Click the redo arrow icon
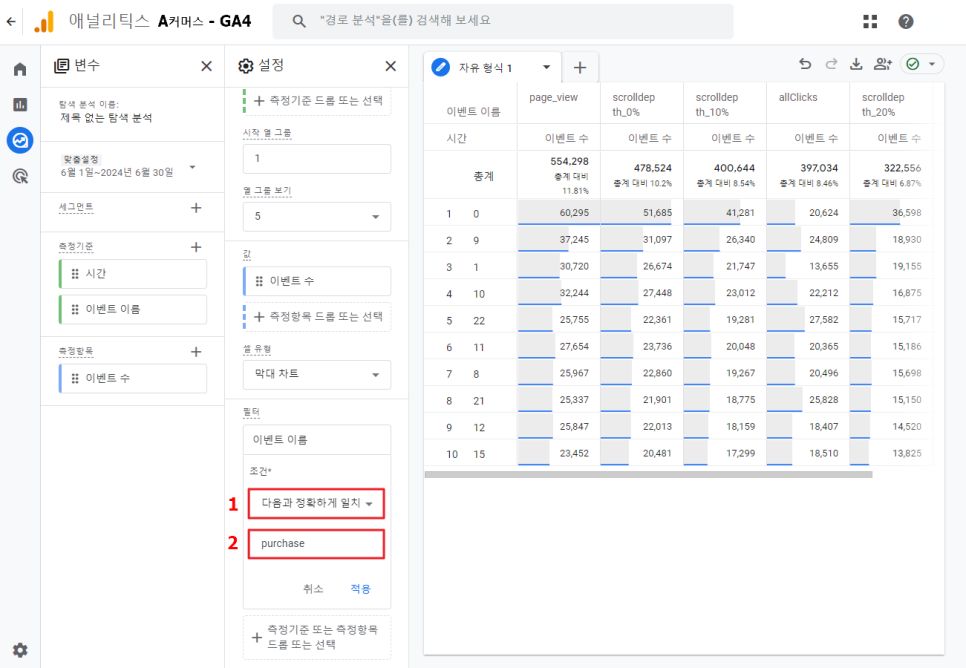This screenshot has height=668, width=966. (x=831, y=63)
